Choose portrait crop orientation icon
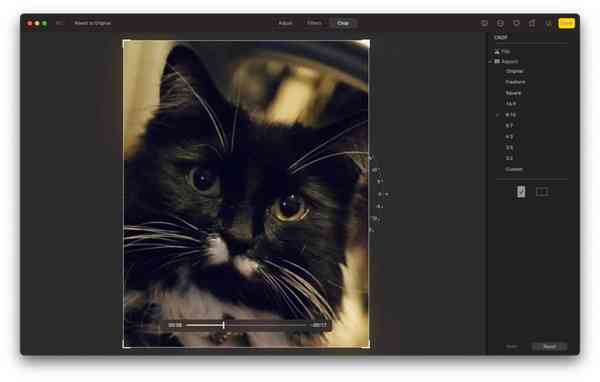 click(x=521, y=192)
